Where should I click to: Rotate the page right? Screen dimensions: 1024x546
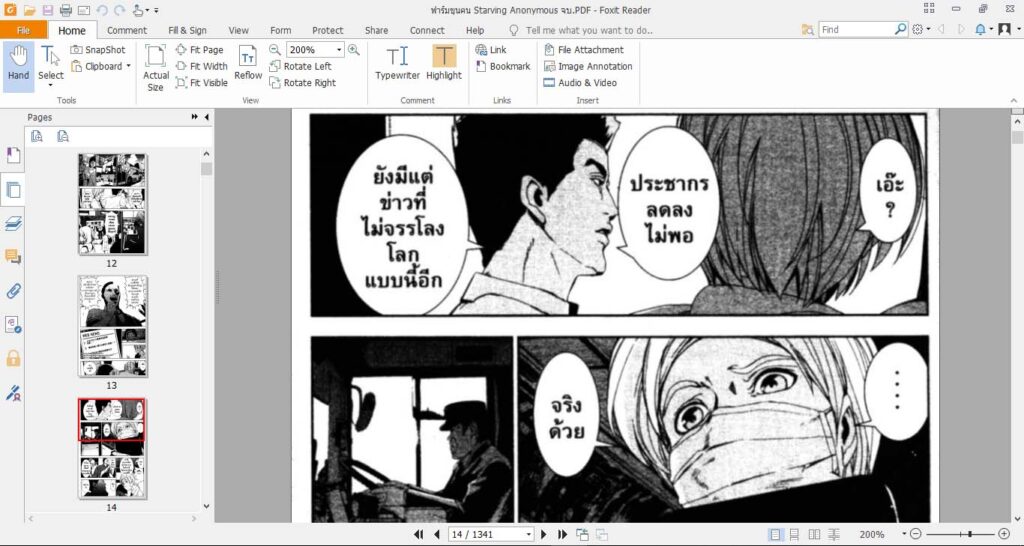pos(303,82)
